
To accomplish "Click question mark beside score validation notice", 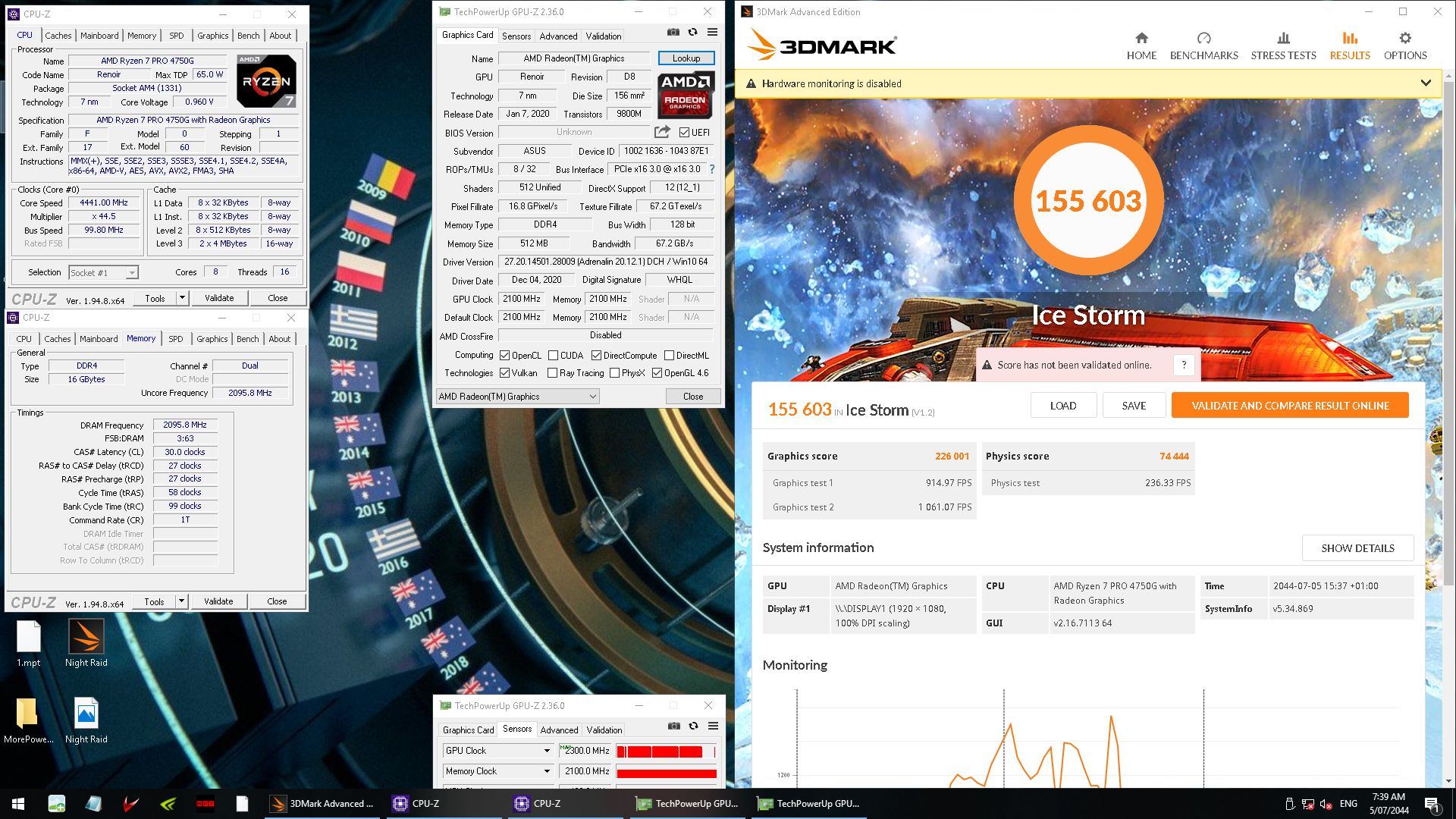I will click(x=1184, y=365).
